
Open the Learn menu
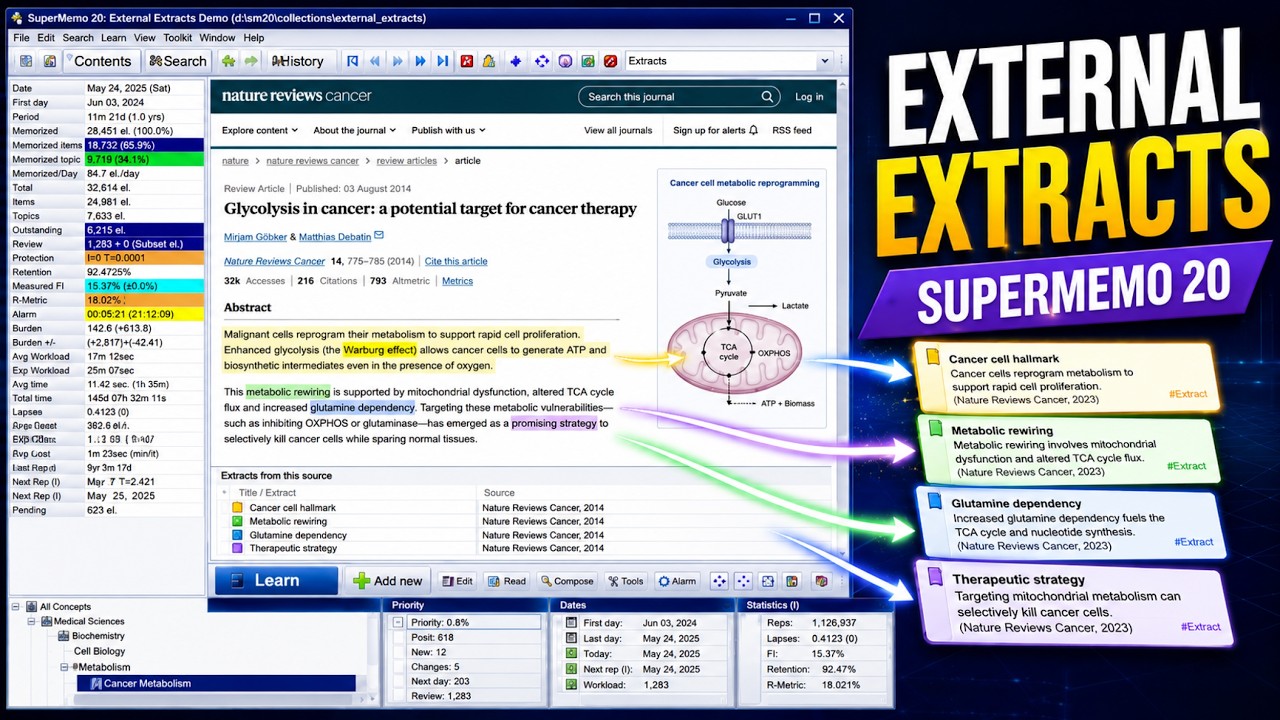click(113, 38)
